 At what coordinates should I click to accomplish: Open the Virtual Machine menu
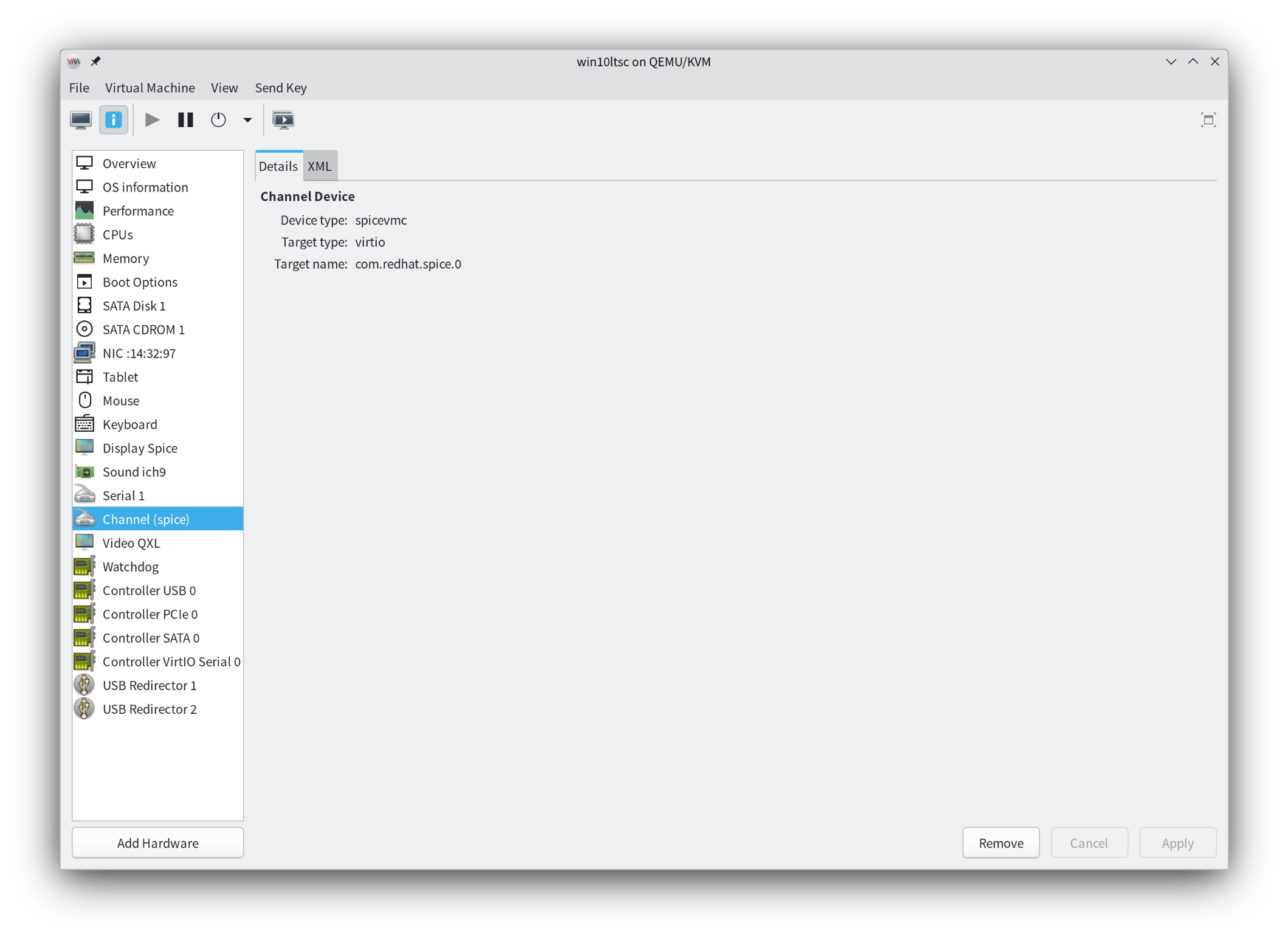(x=150, y=88)
